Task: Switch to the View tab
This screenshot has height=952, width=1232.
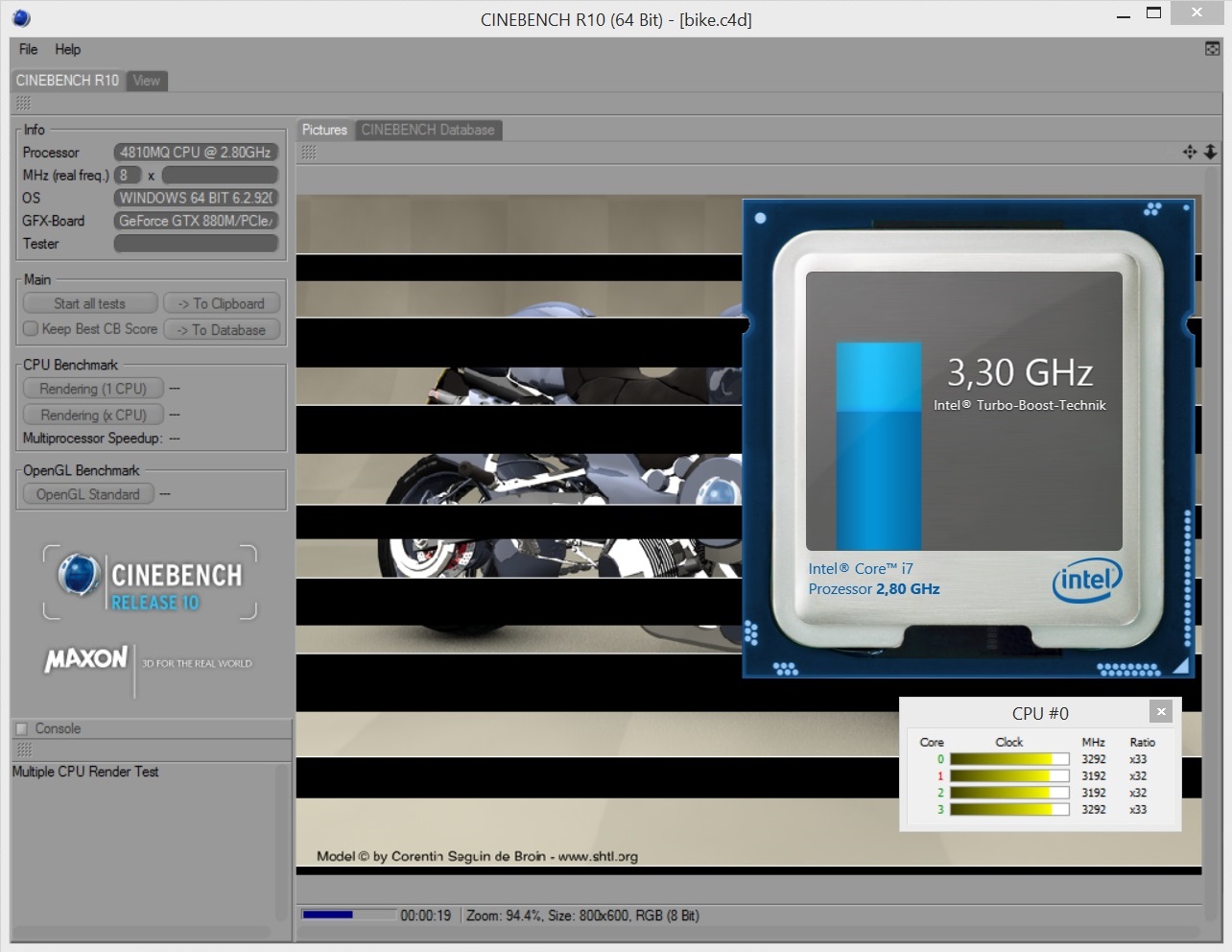Action: coord(147,81)
